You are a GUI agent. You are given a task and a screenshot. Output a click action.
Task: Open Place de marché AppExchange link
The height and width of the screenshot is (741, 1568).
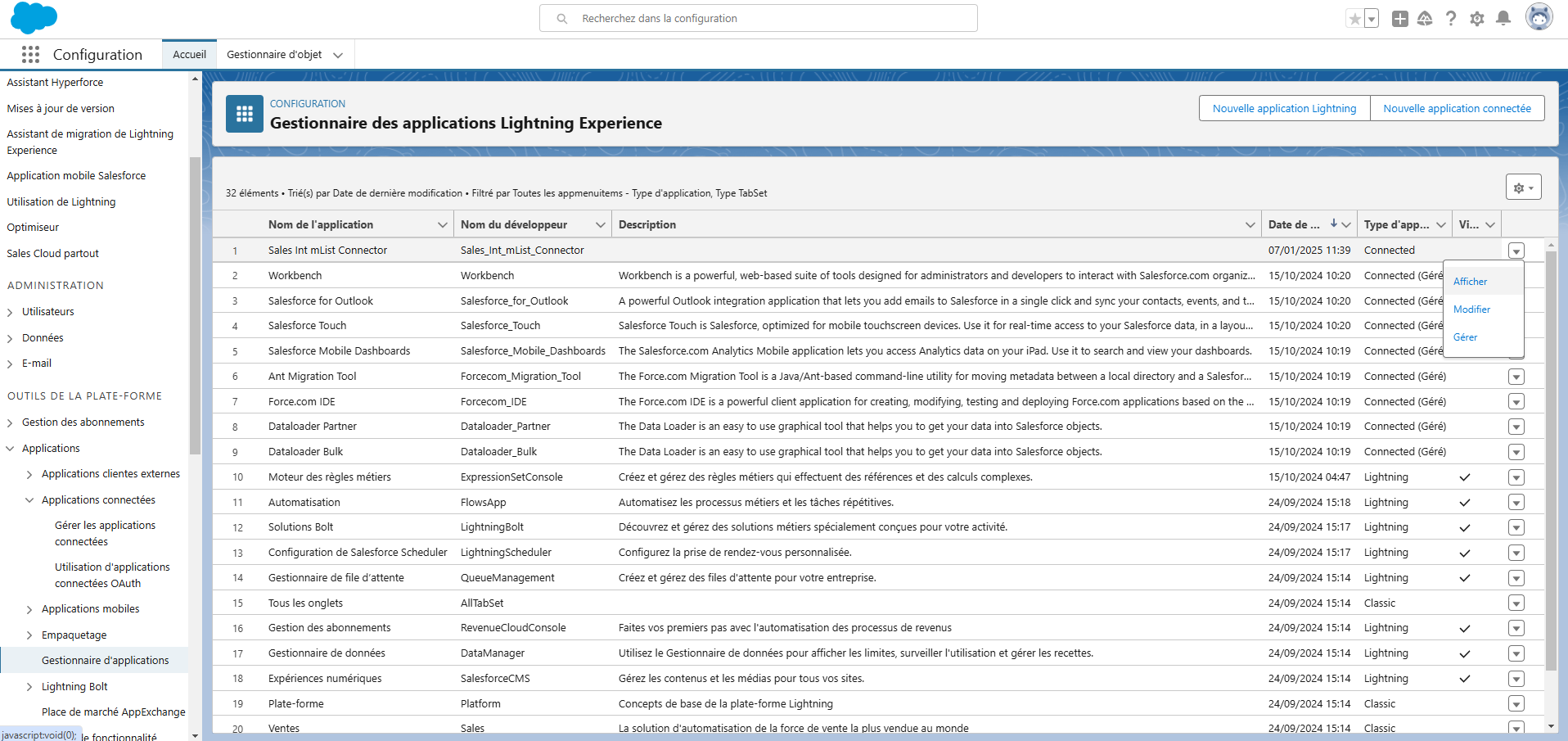(113, 712)
